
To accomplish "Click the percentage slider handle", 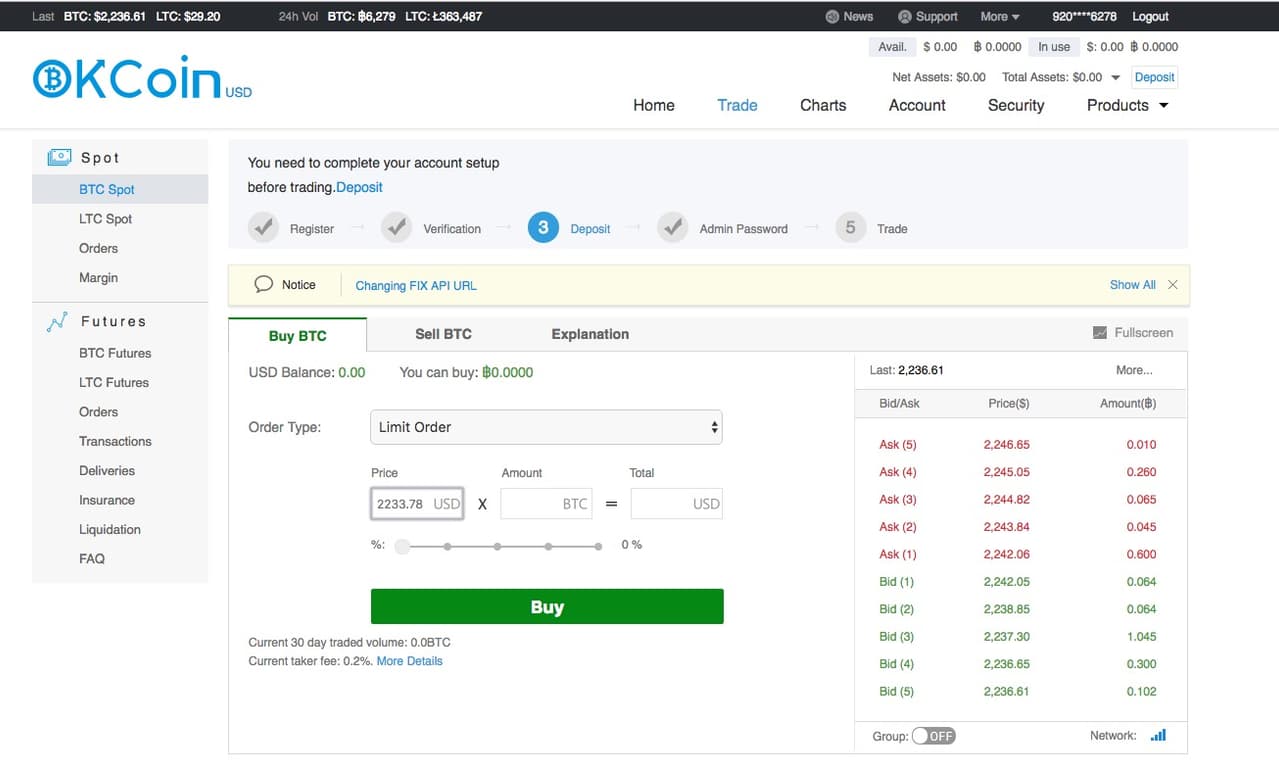I will pyautogui.click(x=402, y=546).
